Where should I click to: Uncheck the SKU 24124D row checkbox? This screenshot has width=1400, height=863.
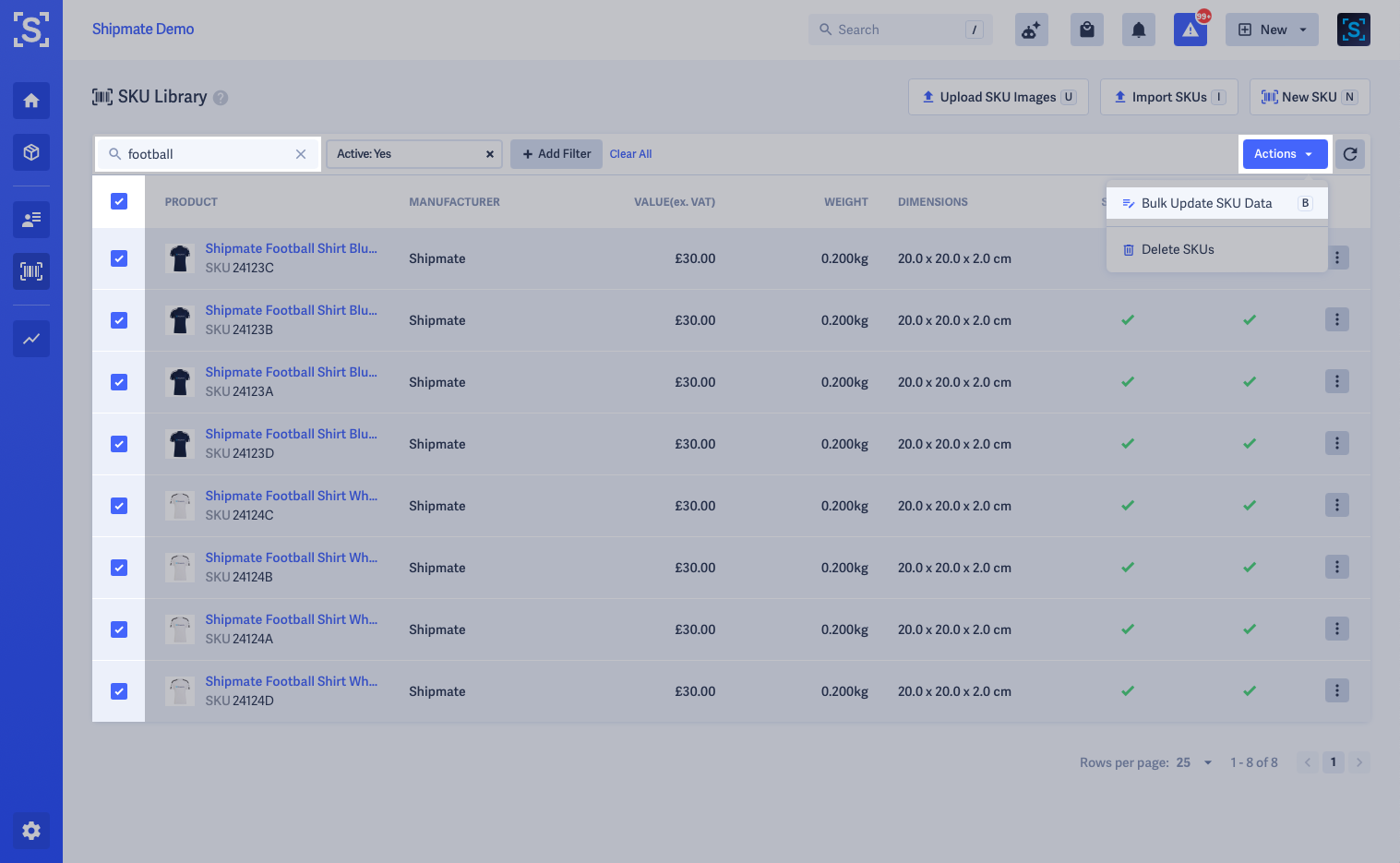[x=119, y=691]
